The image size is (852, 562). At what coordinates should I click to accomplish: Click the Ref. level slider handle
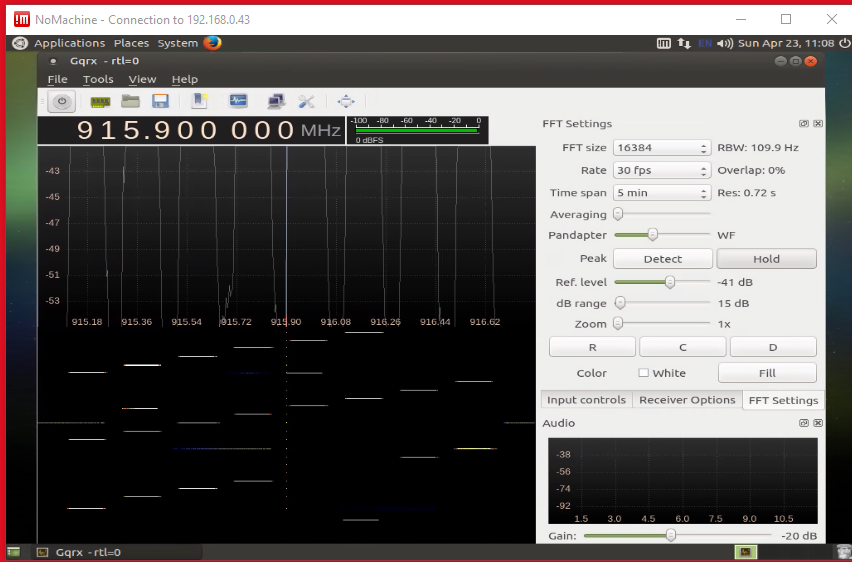(x=670, y=282)
